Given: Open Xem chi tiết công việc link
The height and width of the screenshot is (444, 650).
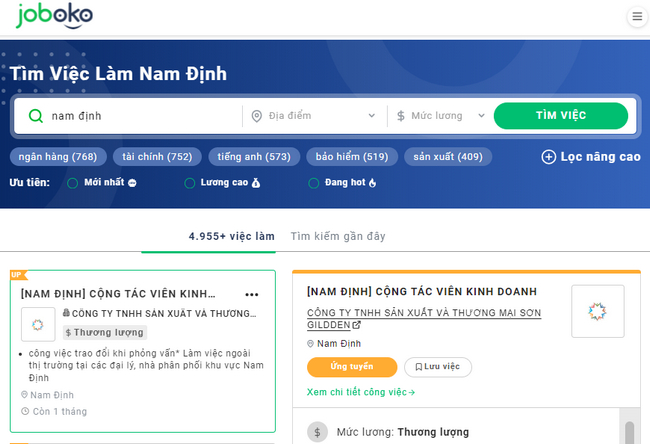Looking at the screenshot, I should (361, 392).
